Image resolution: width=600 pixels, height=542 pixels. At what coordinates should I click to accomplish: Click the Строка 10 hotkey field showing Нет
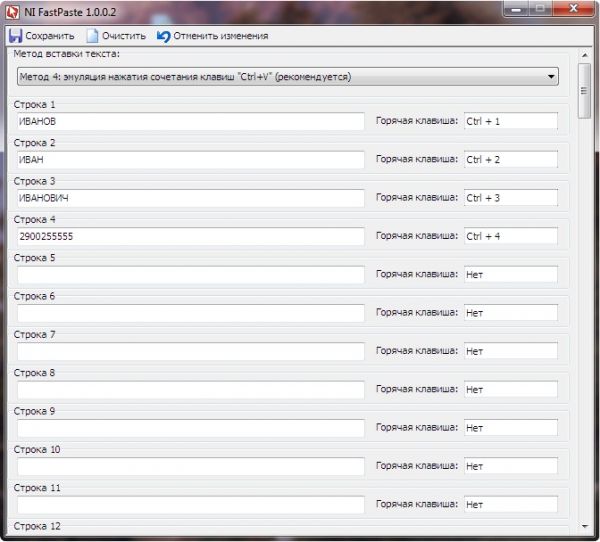tap(511, 466)
